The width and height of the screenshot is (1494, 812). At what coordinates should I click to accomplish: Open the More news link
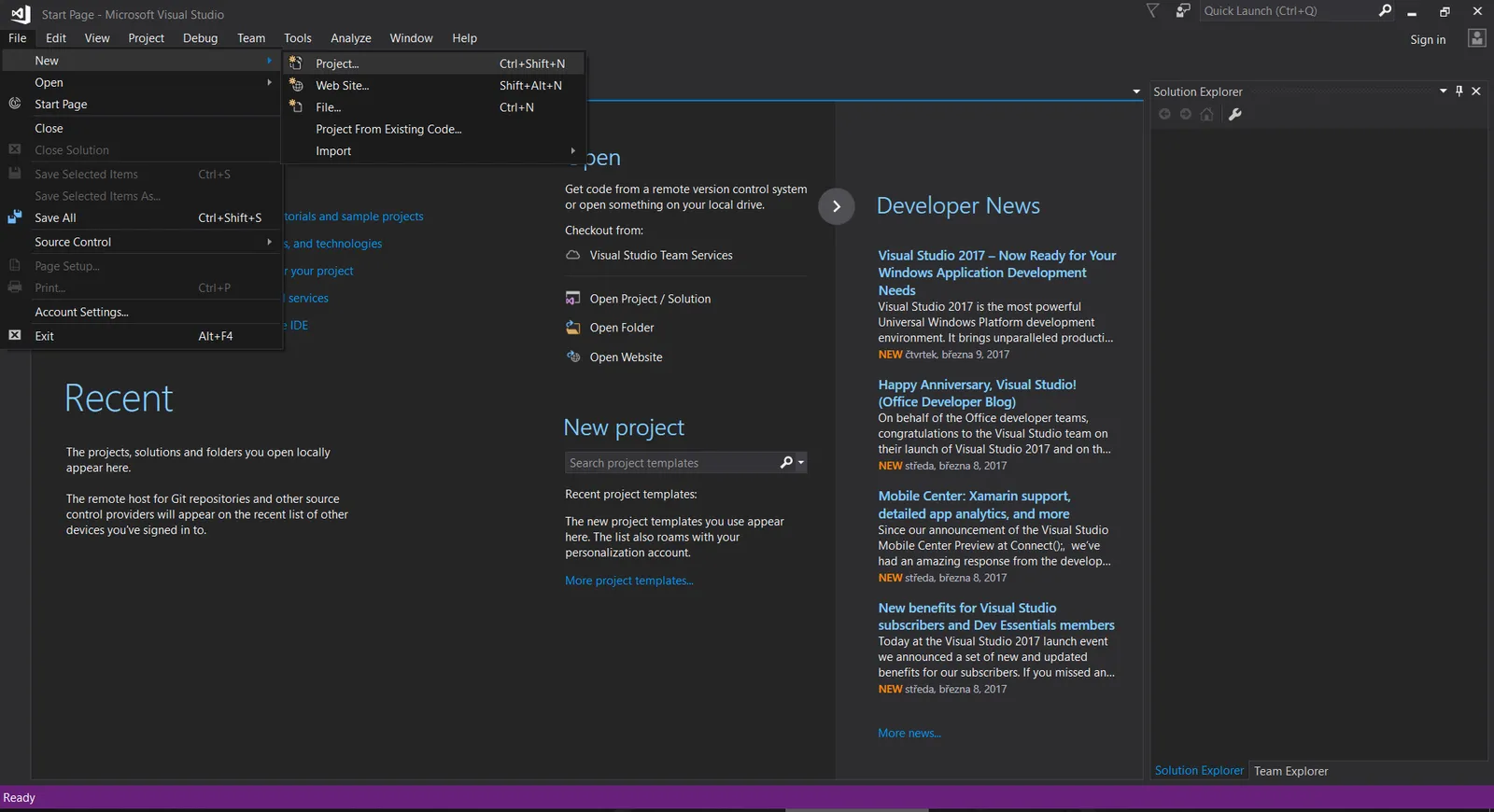tap(909, 733)
